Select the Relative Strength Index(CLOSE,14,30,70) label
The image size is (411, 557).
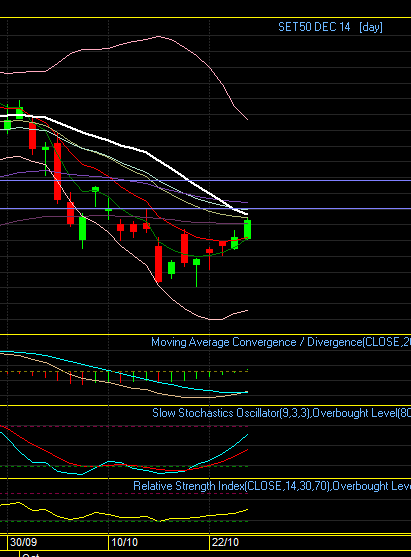(x=232, y=486)
